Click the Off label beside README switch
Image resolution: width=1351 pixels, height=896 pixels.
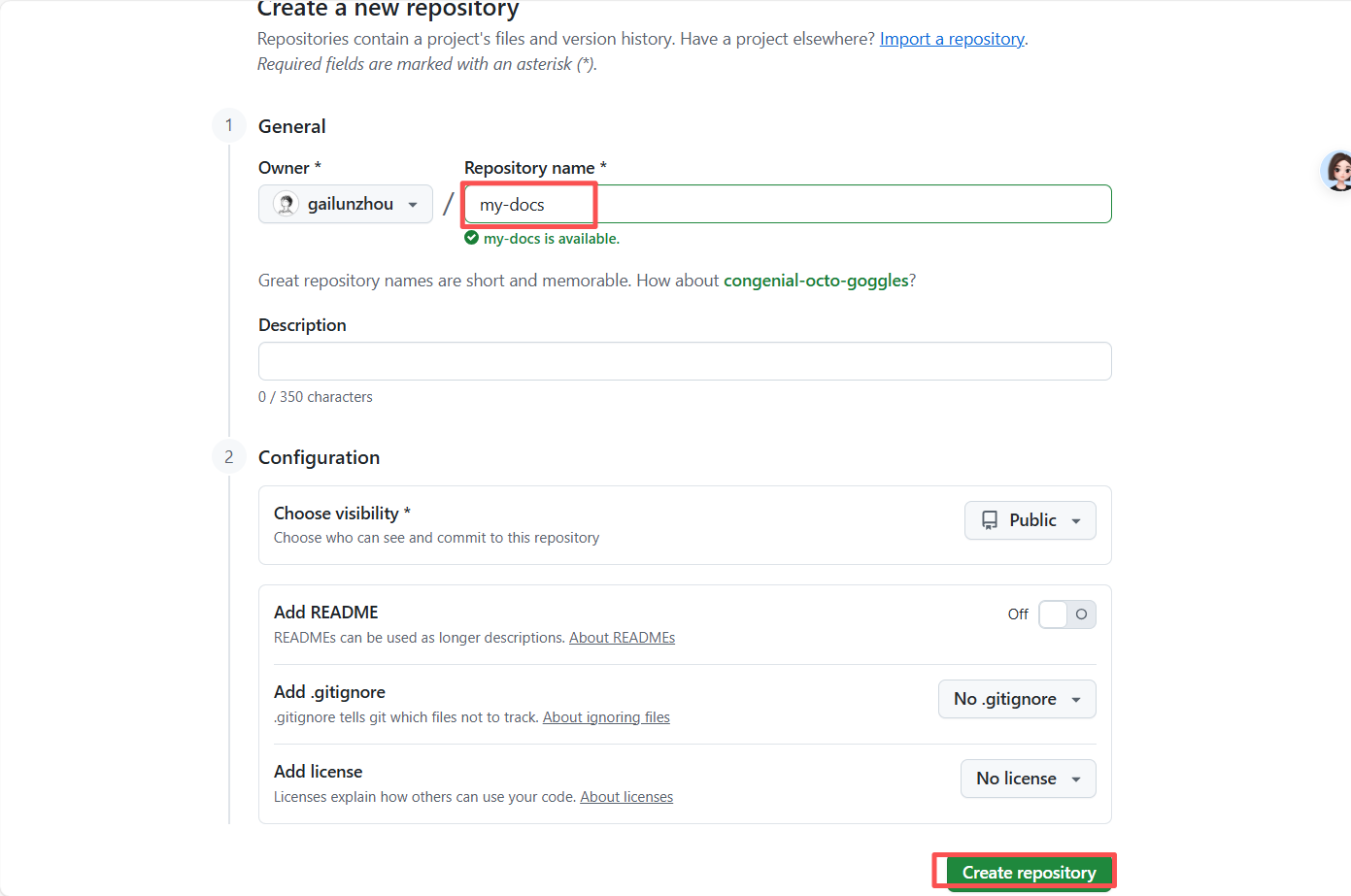point(1018,614)
